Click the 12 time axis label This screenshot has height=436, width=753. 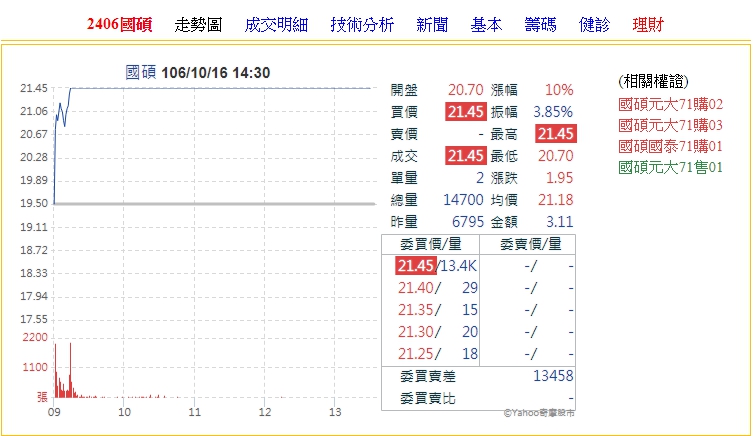coord(265,412)
